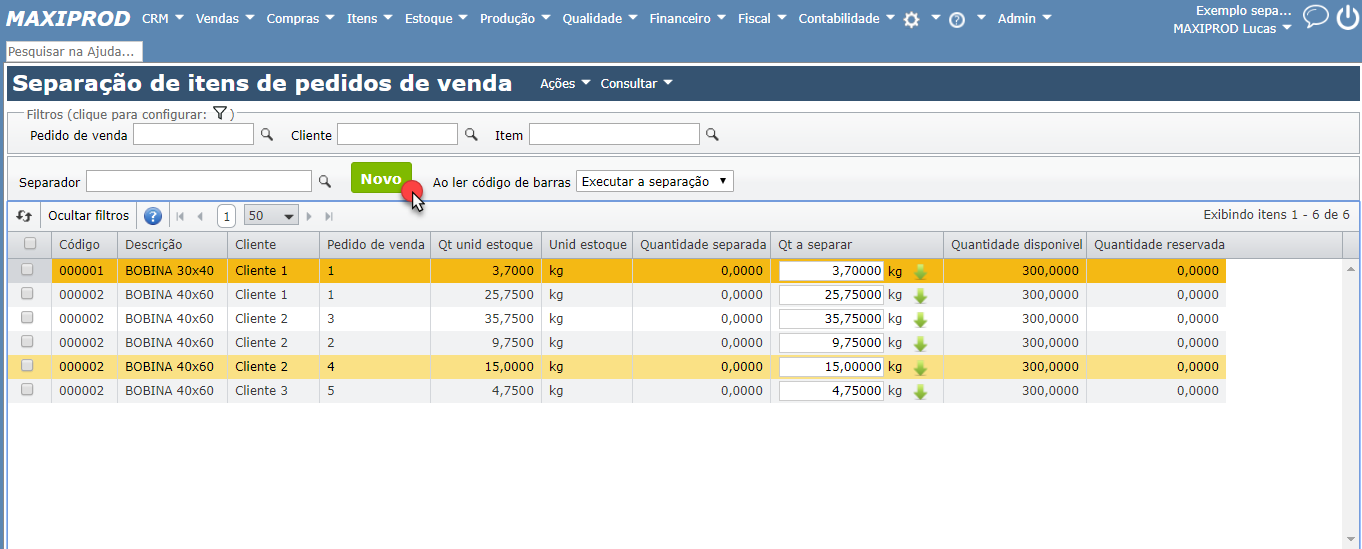Viewport: 1362px width, 549px height.
Task: Click green arrow for Pedido 1 BOBINA 30x40
Action: (x=921, y=271)
